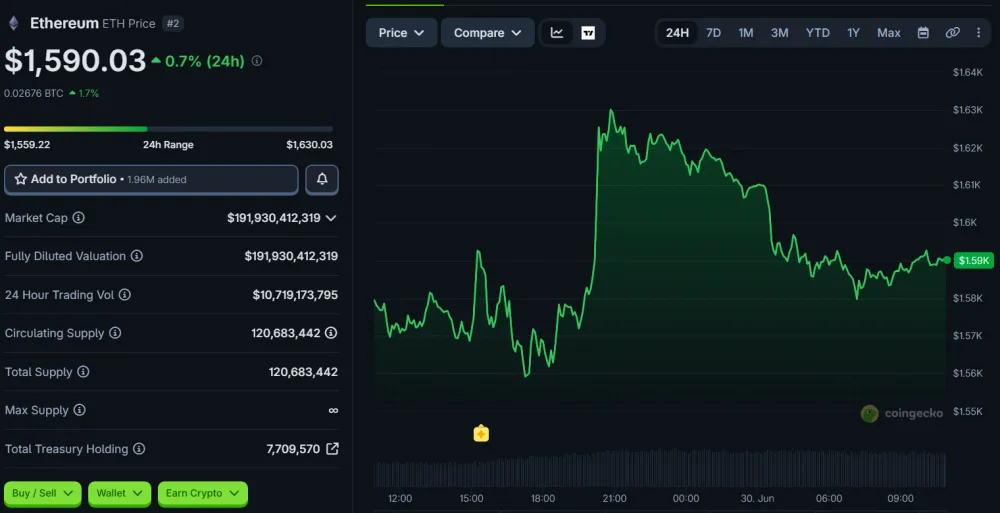The image size is (1000, 513).
Task: Click the 24h Range progress bar
Action: (x=168, y=129)
